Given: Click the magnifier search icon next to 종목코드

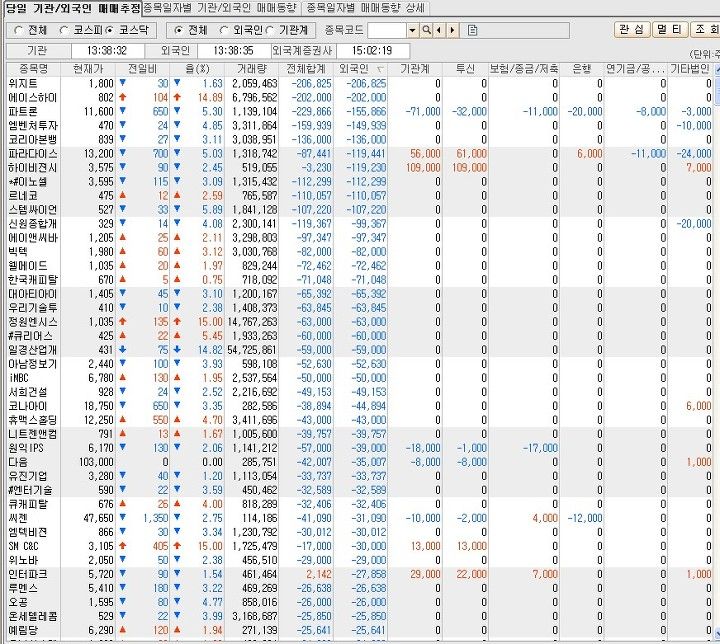Looking at the screenshot, I should (x=427, y=30).
